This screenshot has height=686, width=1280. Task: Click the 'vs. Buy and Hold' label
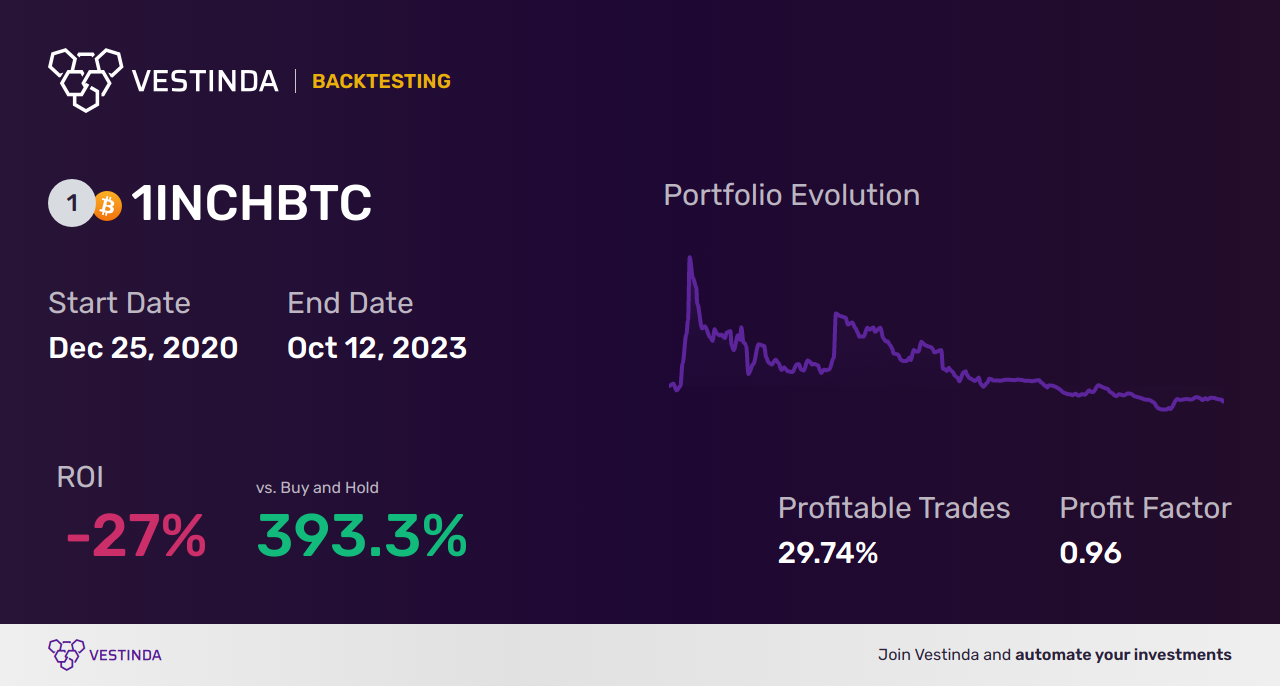point(317,488)
